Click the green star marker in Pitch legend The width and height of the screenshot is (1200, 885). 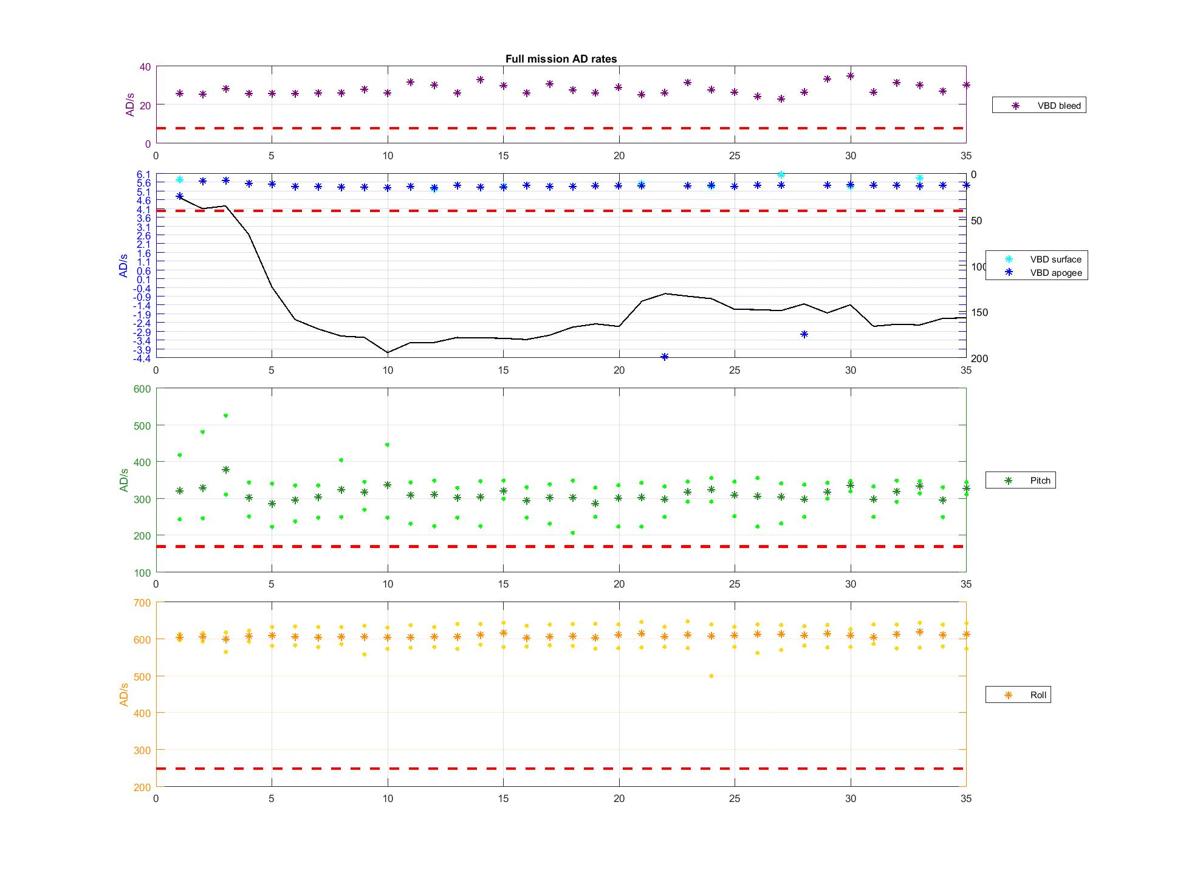[1008, 481]
